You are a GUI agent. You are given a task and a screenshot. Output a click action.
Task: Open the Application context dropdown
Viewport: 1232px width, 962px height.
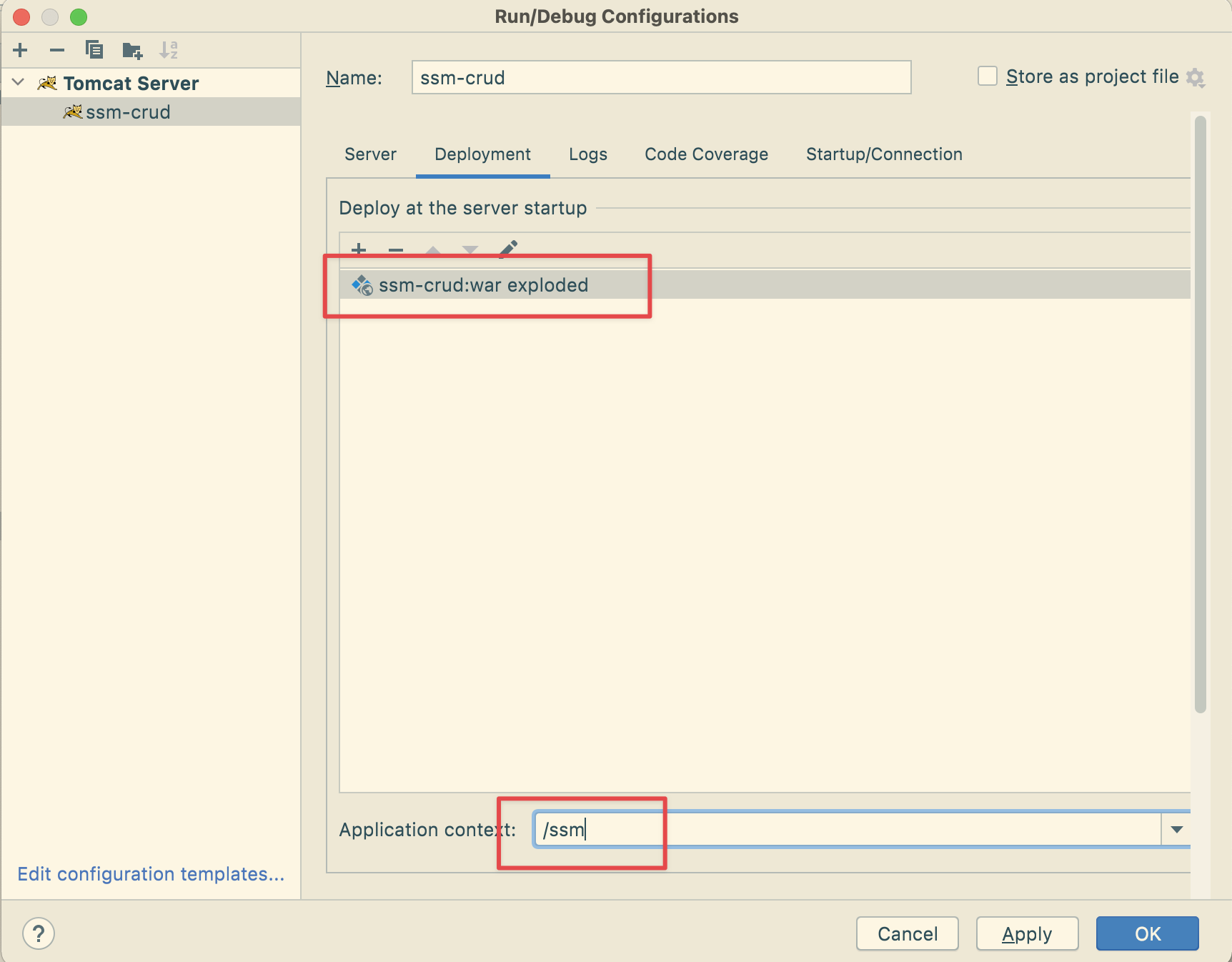tap(1177, 829)
